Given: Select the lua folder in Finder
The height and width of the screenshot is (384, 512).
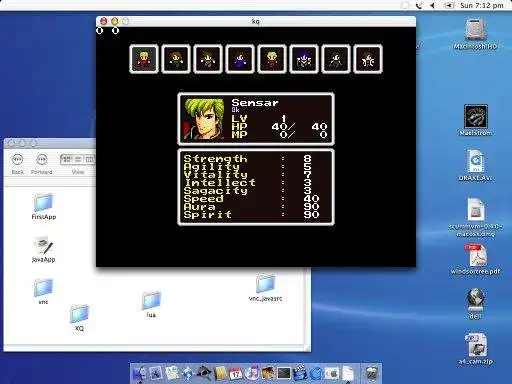Looking at the screenshot, I should point(151,305).
